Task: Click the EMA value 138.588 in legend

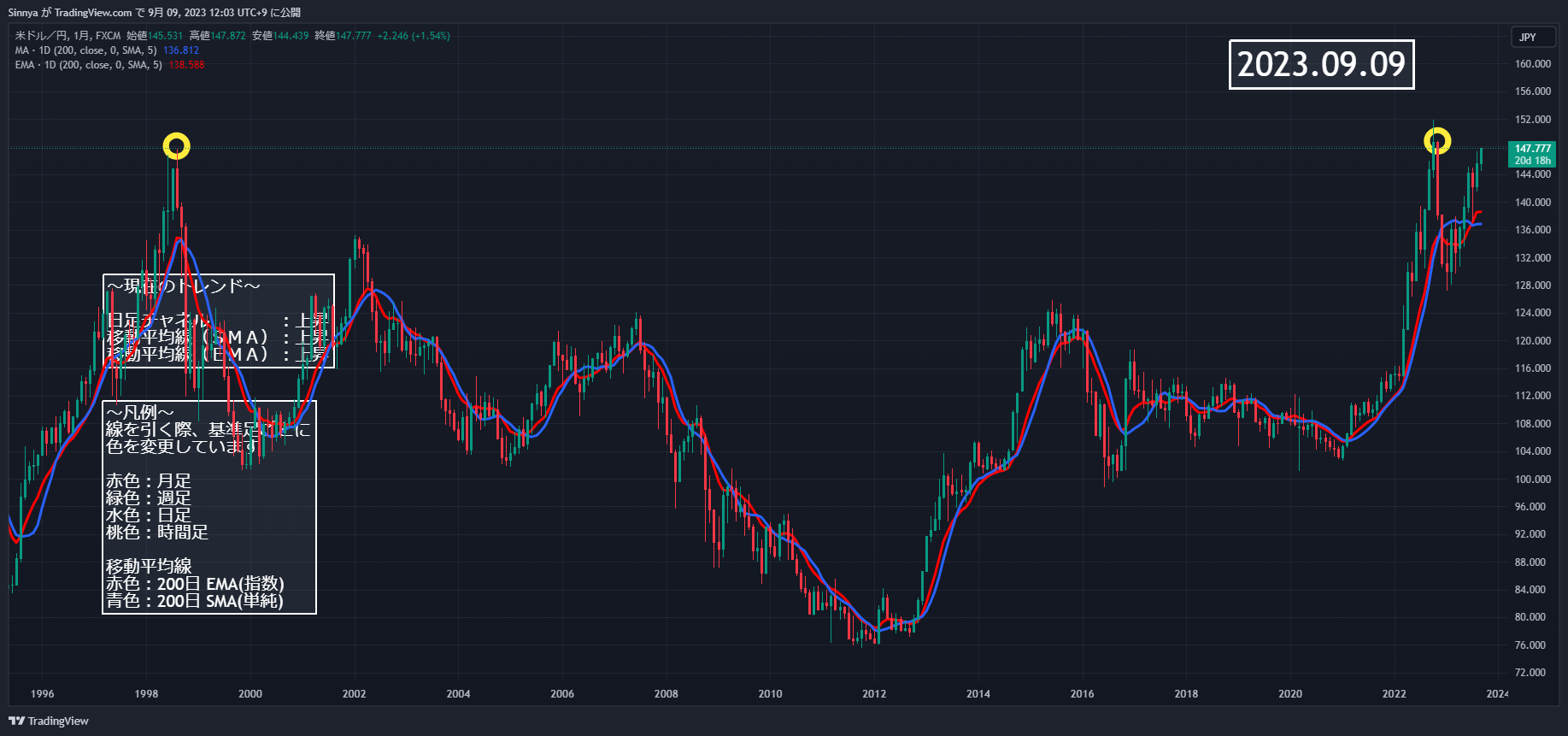Action: pos(186,65)
